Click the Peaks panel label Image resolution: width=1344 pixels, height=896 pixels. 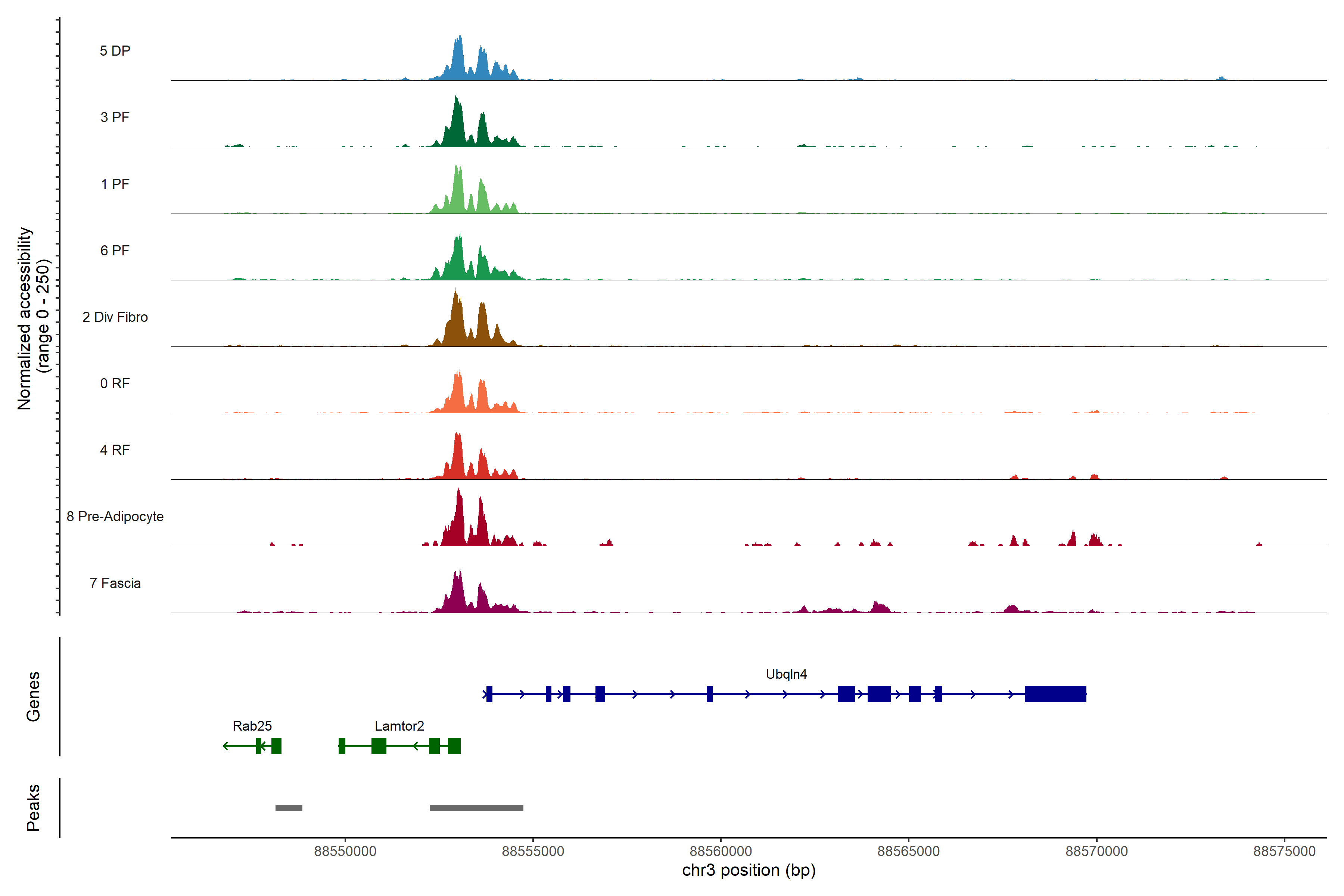[33, 808]
